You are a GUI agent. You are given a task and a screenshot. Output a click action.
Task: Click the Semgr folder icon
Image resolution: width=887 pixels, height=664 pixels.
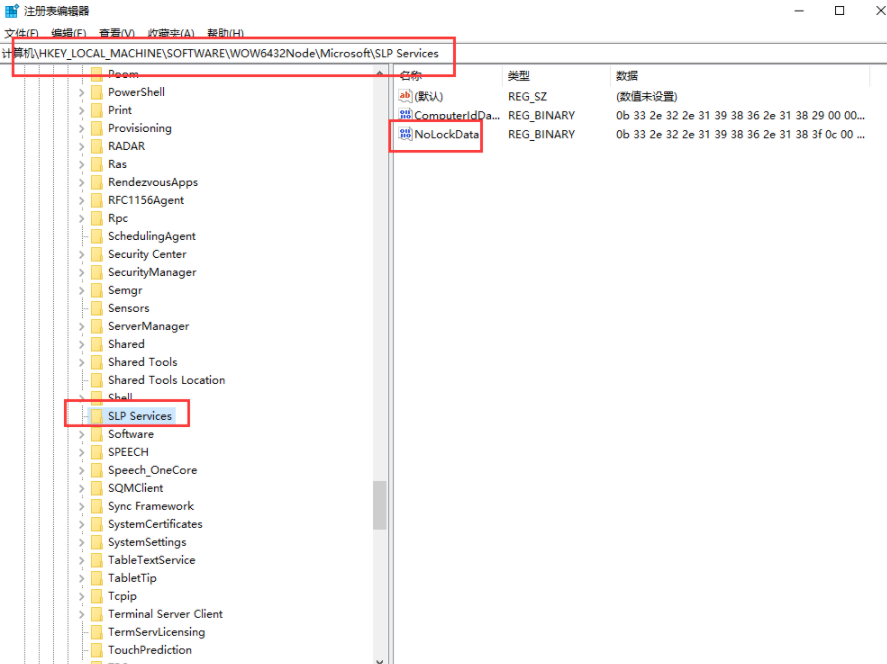pos(97,290)
